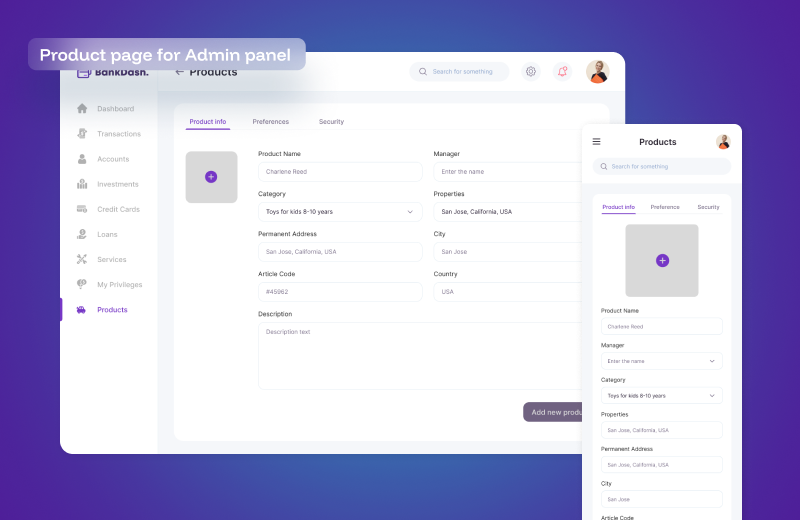
Task: Select the mobile Preference tab
Action: [x=665, y=207]
